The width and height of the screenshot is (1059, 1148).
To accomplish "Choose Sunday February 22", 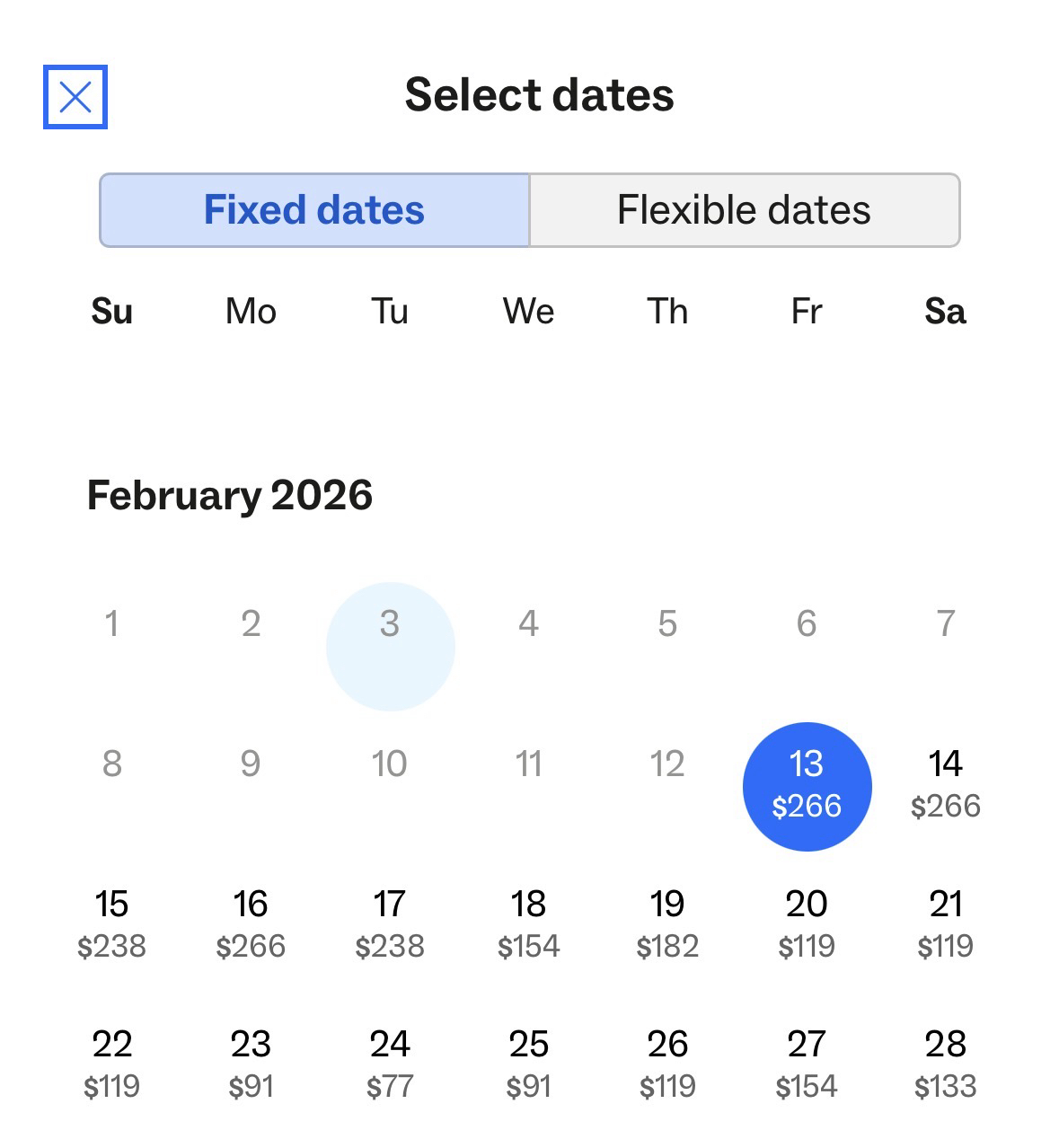I will pos(111,1064).
